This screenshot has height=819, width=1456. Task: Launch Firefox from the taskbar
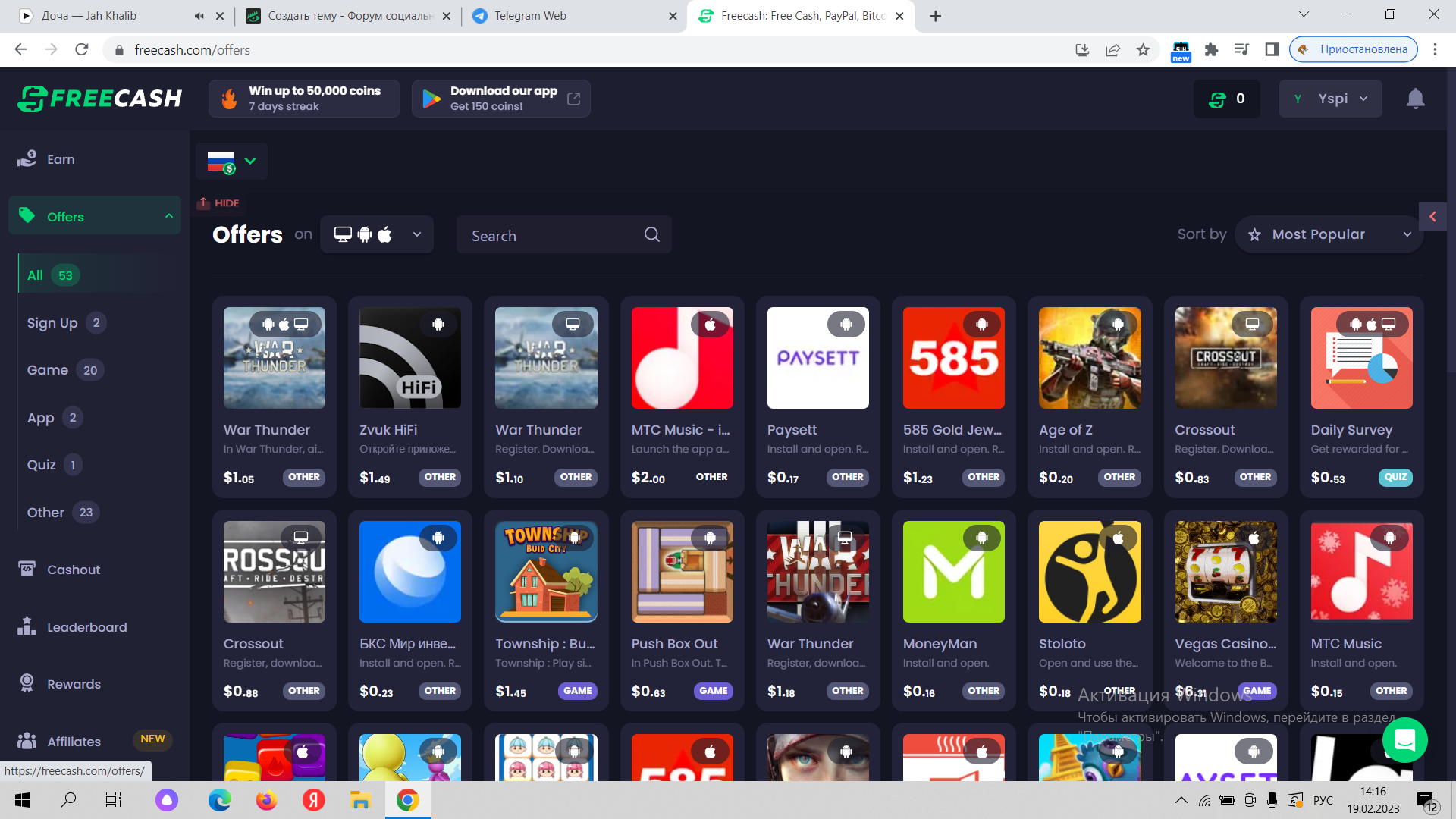click(x=266, y=800)
